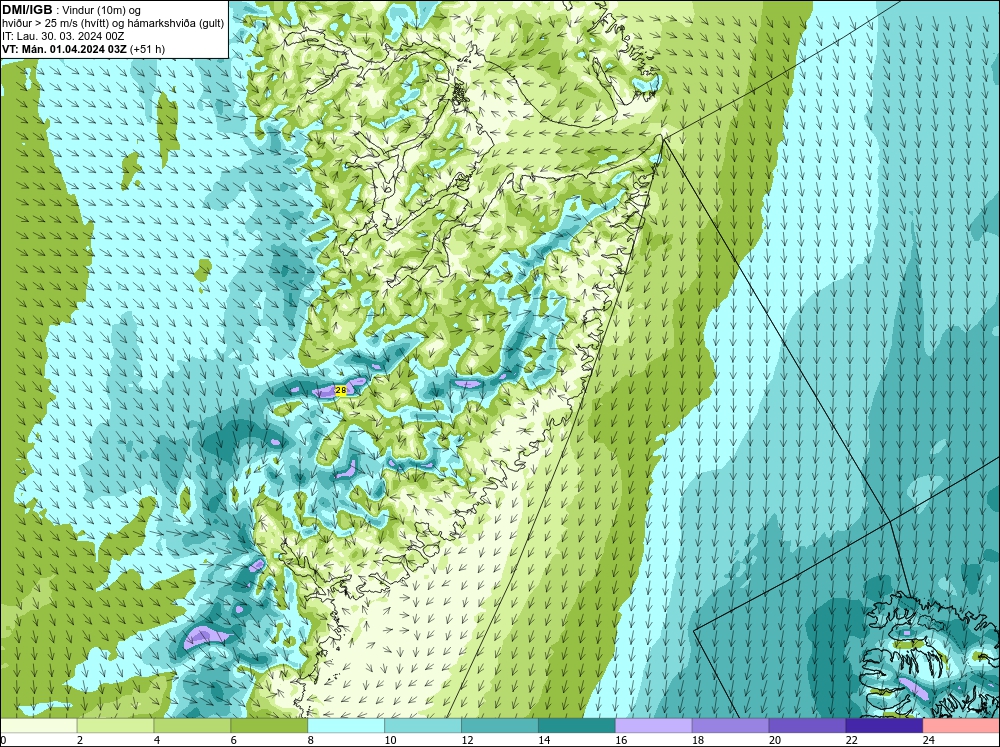
Task: Pick the medium teal 12–14 legend swatch
Action: [499, 726]
